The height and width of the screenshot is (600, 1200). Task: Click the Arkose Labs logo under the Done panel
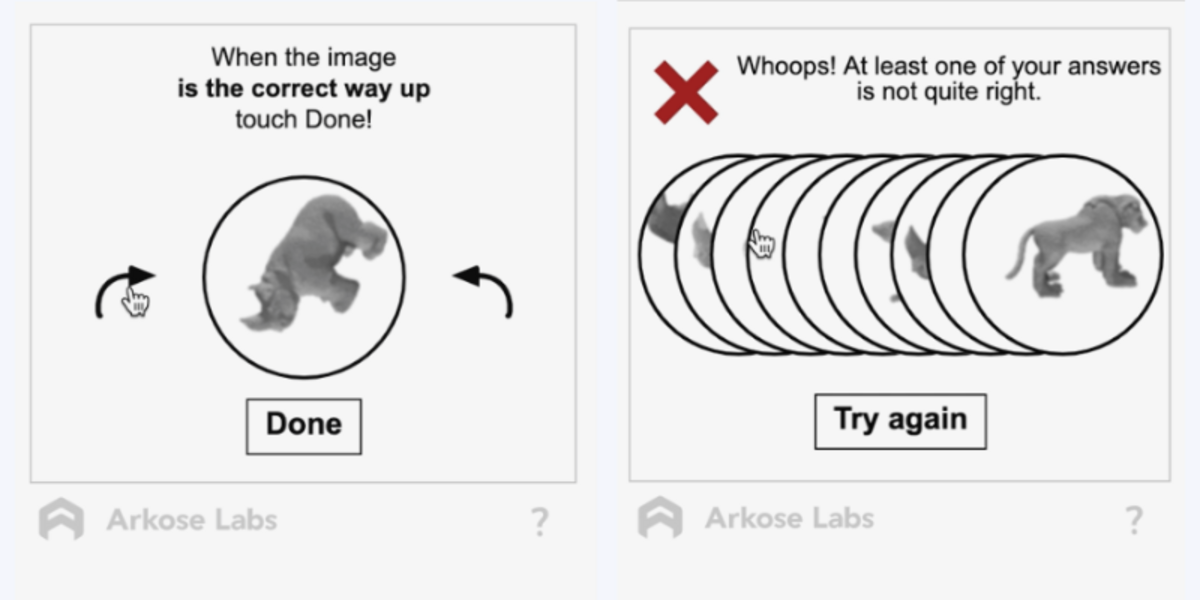[61, 520]
